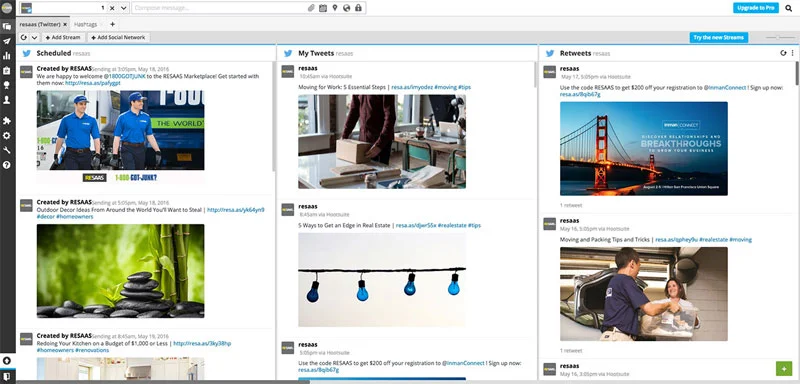Click the Scheduled stream title
Viewport: 800px width, 384px height.
click(54, 53)
